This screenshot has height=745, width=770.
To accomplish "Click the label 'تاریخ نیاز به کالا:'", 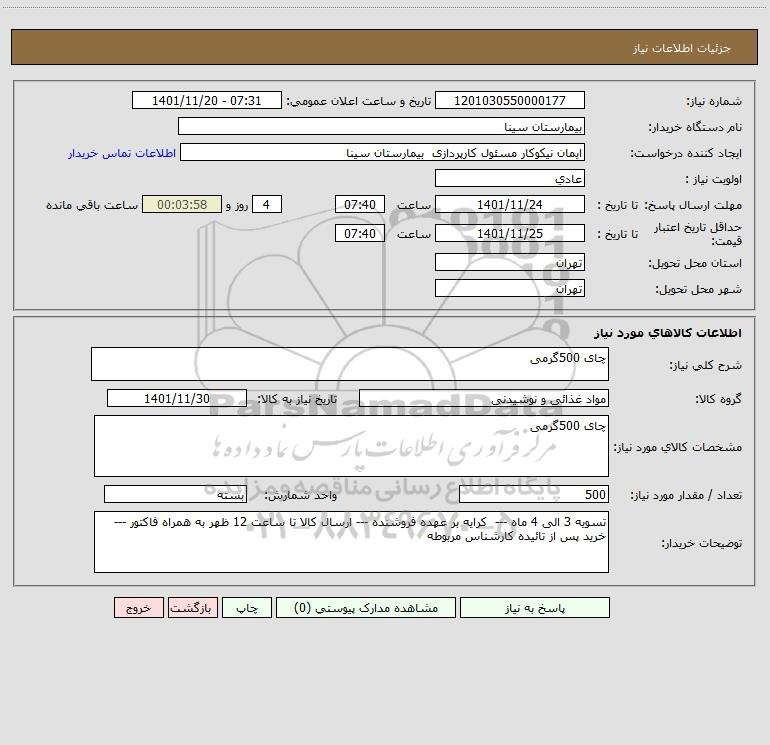I will click(298, 399).
